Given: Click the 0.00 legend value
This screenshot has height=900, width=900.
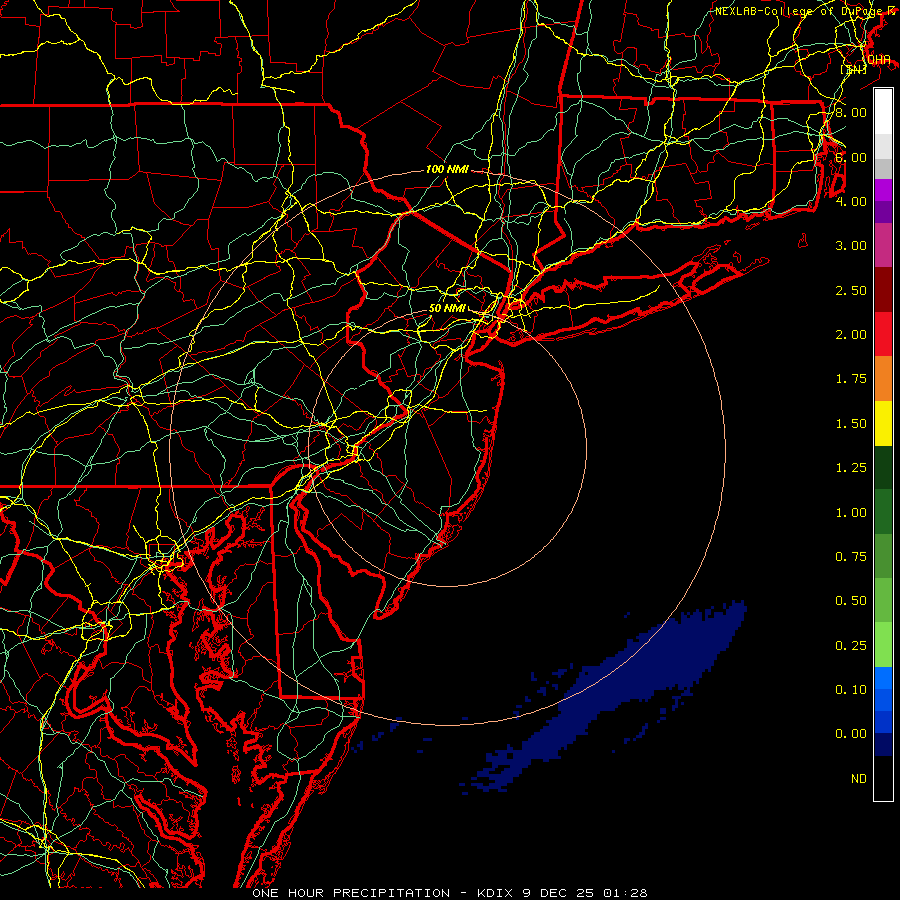Looking at the screenshot, I should (851, 734).
